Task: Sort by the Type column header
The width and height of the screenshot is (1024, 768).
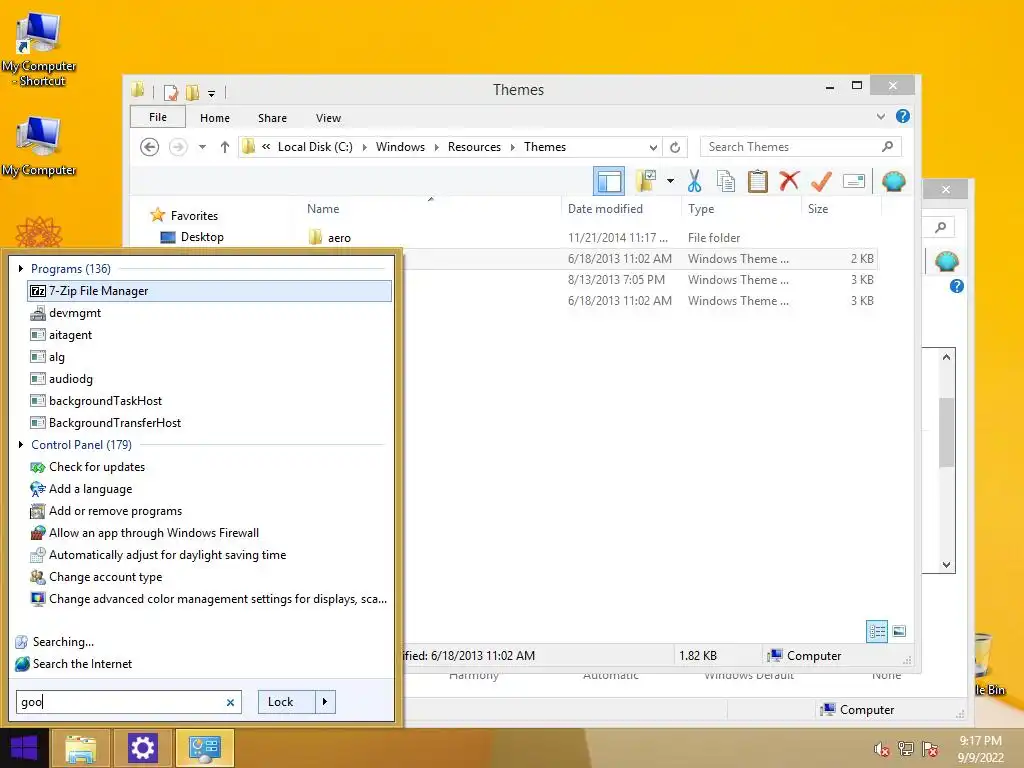Action: coord(741,208)
